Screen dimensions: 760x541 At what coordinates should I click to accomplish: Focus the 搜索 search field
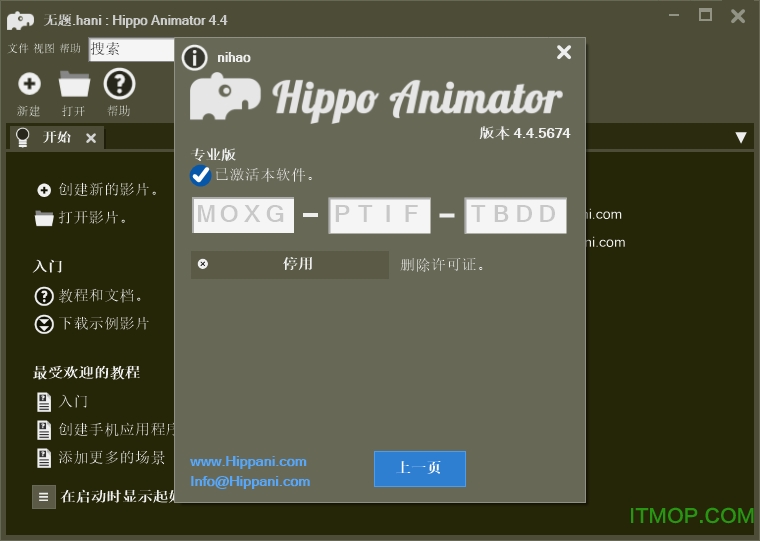click(131, 49)
